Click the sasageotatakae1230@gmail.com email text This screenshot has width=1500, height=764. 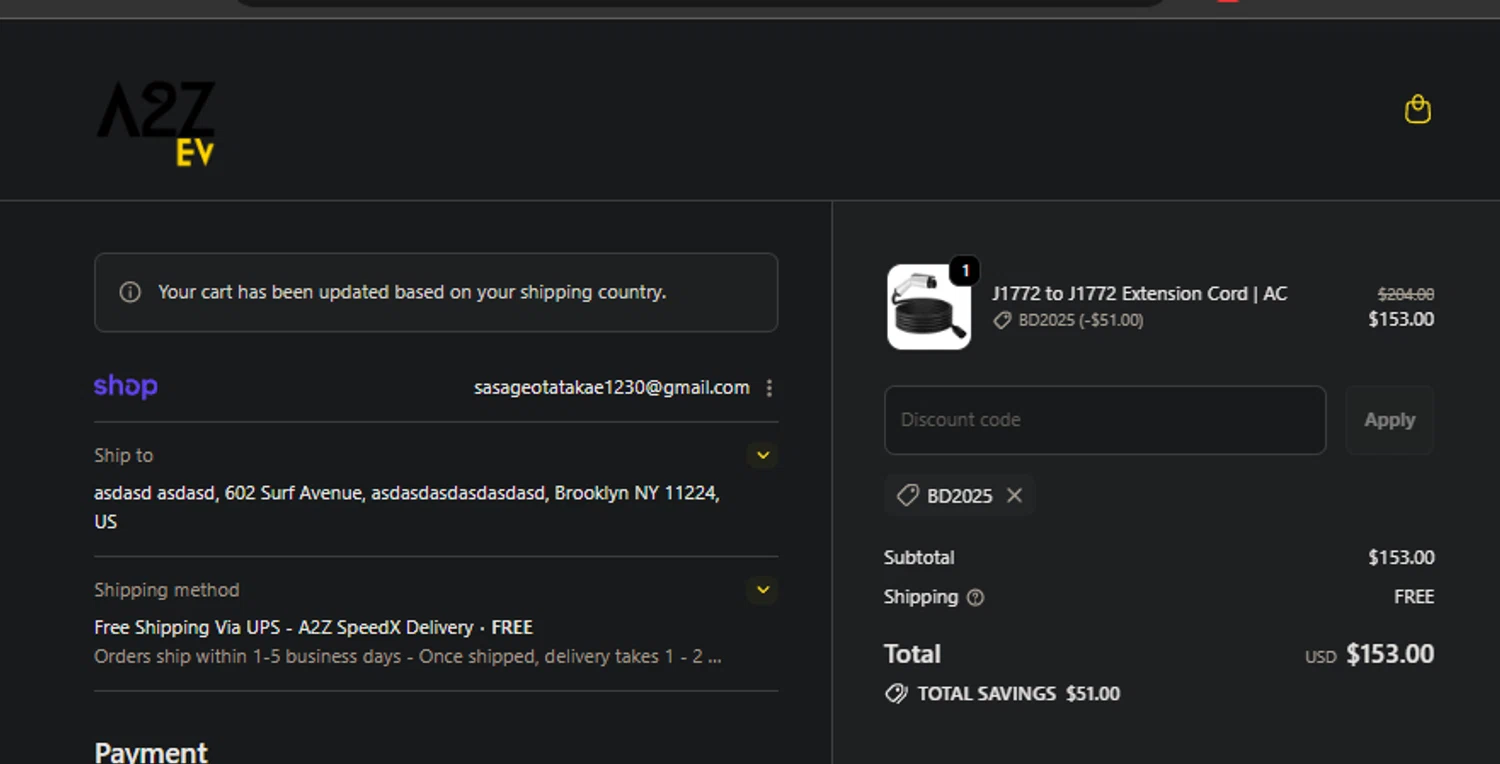[x=612, y=387]
